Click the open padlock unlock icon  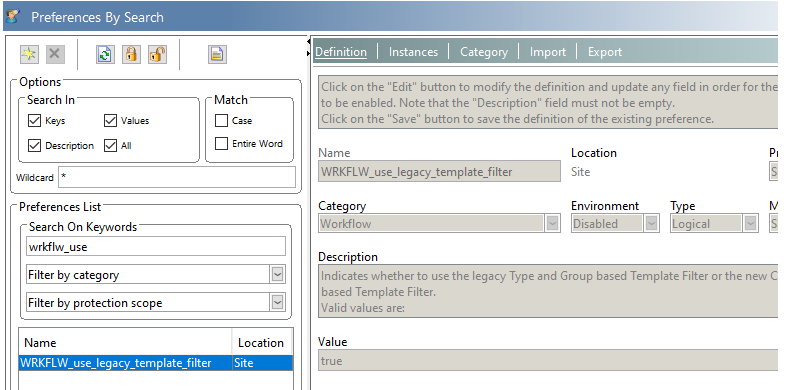[157, 54]
